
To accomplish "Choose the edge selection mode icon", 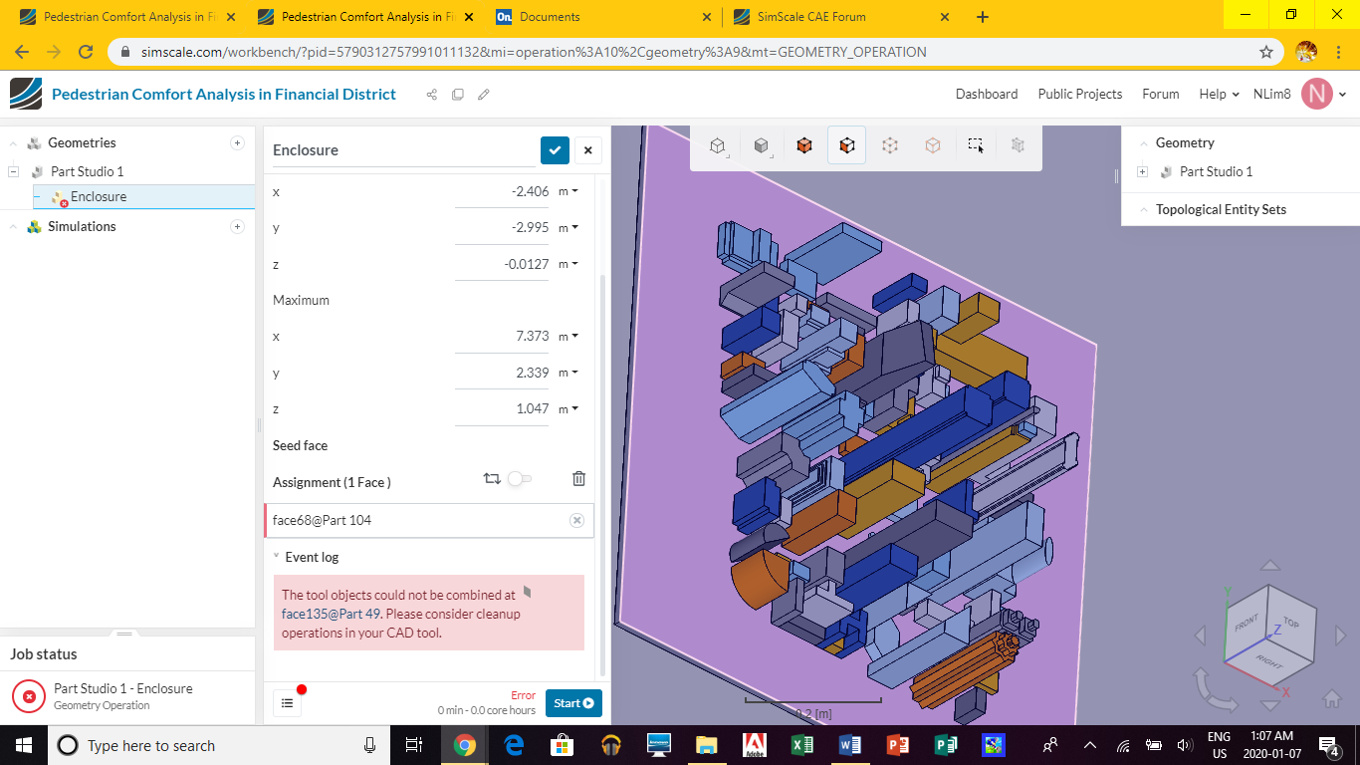I will [x=890, y=146].
